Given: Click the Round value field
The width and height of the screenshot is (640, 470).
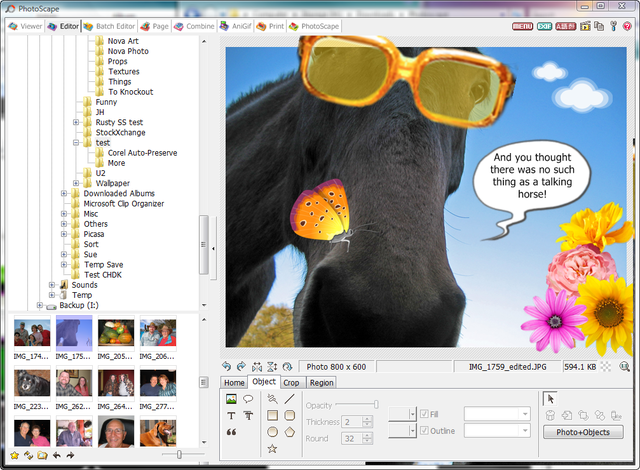Looking at the screenshot, I should (x=353, y=439).
